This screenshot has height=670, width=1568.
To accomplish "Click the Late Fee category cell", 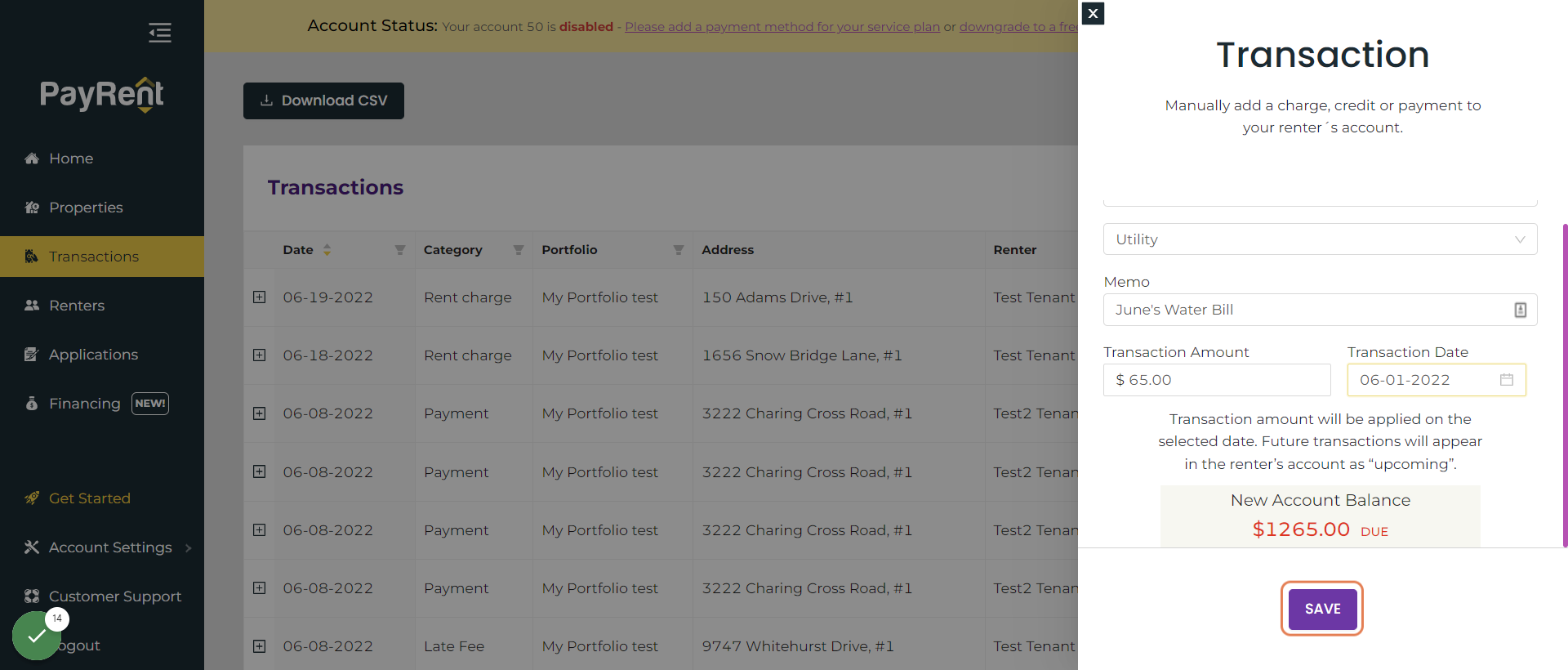I will coord(454,646).
